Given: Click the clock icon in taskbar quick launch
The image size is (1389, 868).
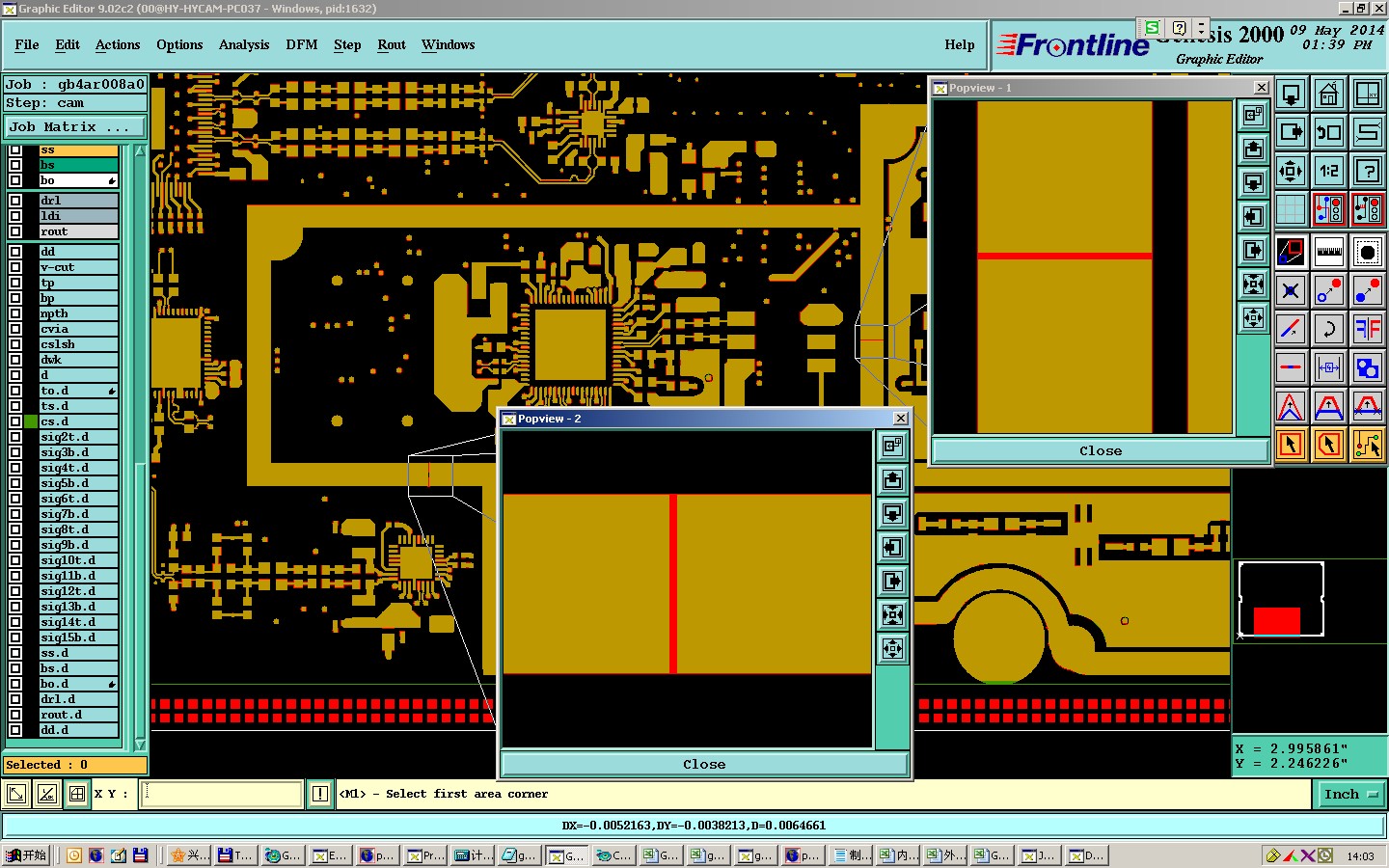Looking at the screenshot, I should [x=74, y=854].
